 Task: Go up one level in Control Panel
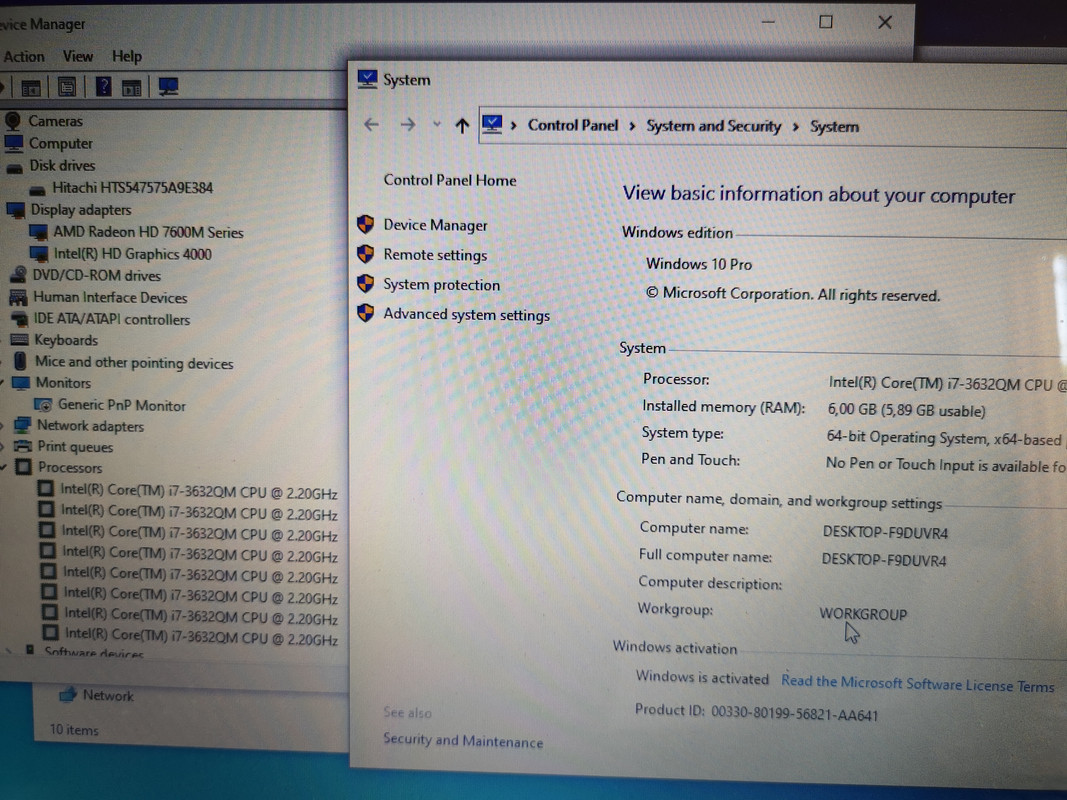462,125
